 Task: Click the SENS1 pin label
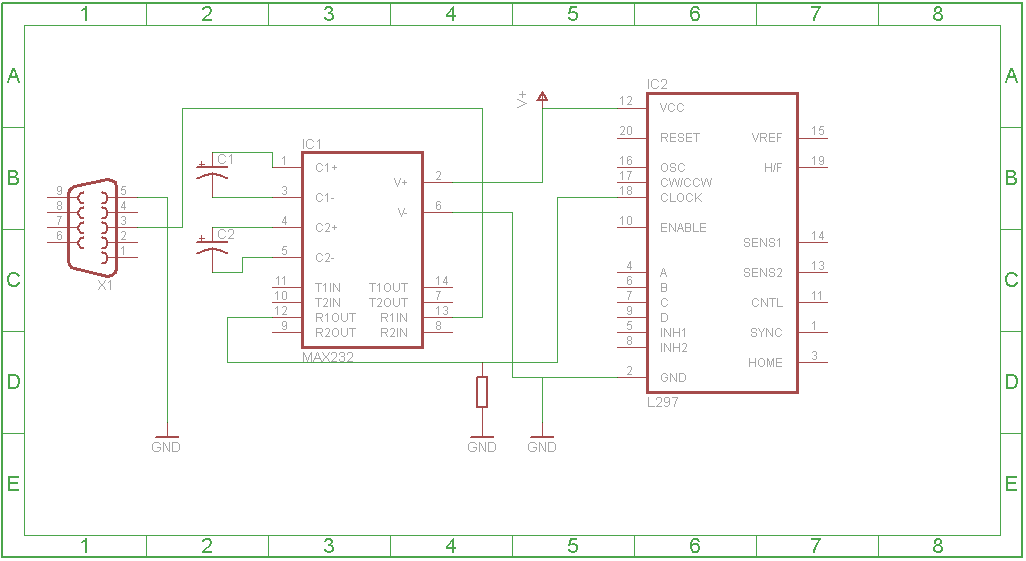pos(762,243)
